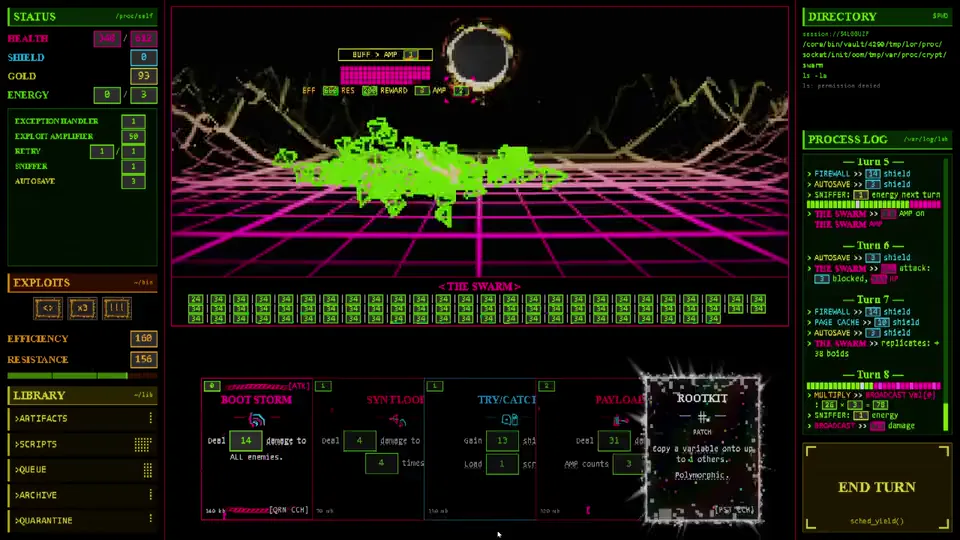The height and width of the screenshot is (540, 960).
Task: Click the SYN Flood card icon
Action: click(x=398, y=420)
